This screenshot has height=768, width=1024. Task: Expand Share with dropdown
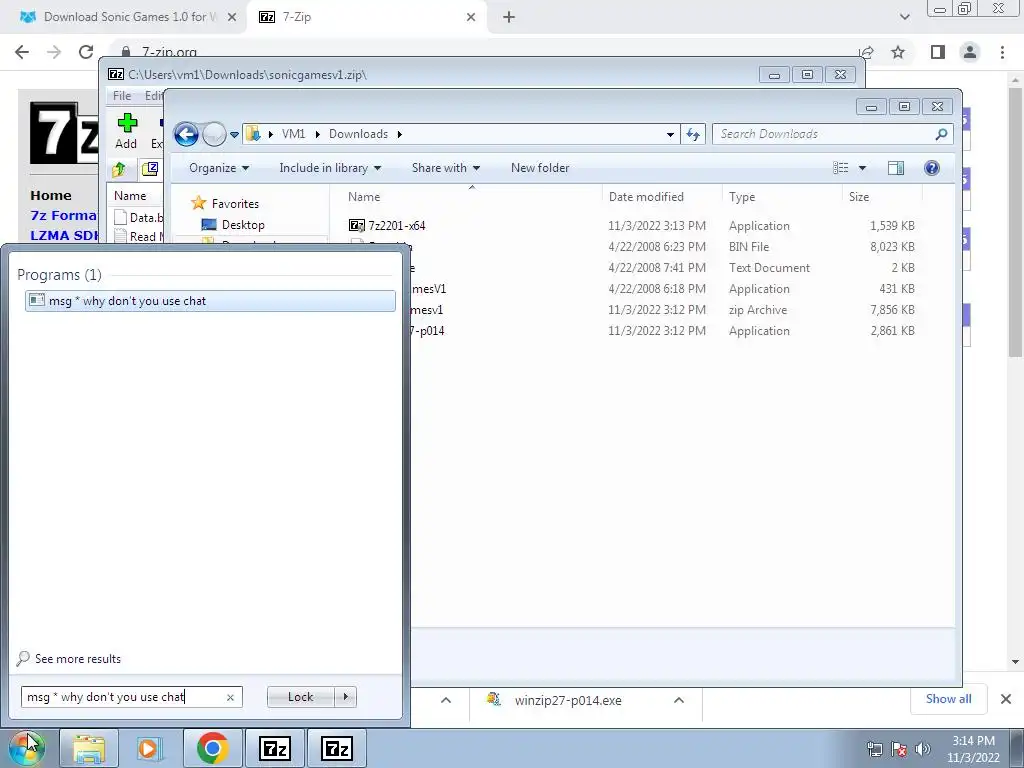point(445,168)
